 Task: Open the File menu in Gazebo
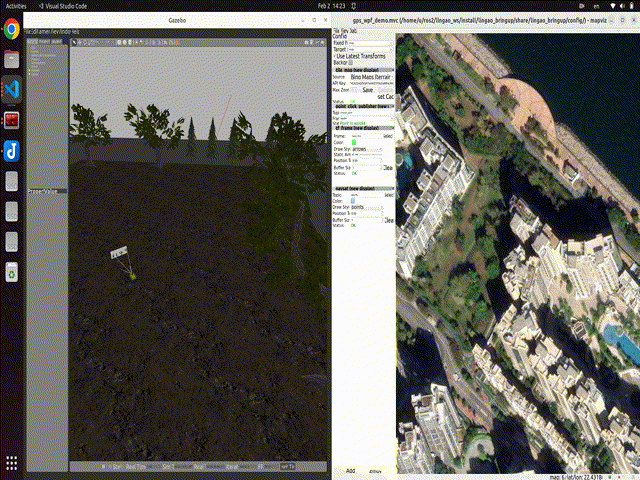coord(28,31)
